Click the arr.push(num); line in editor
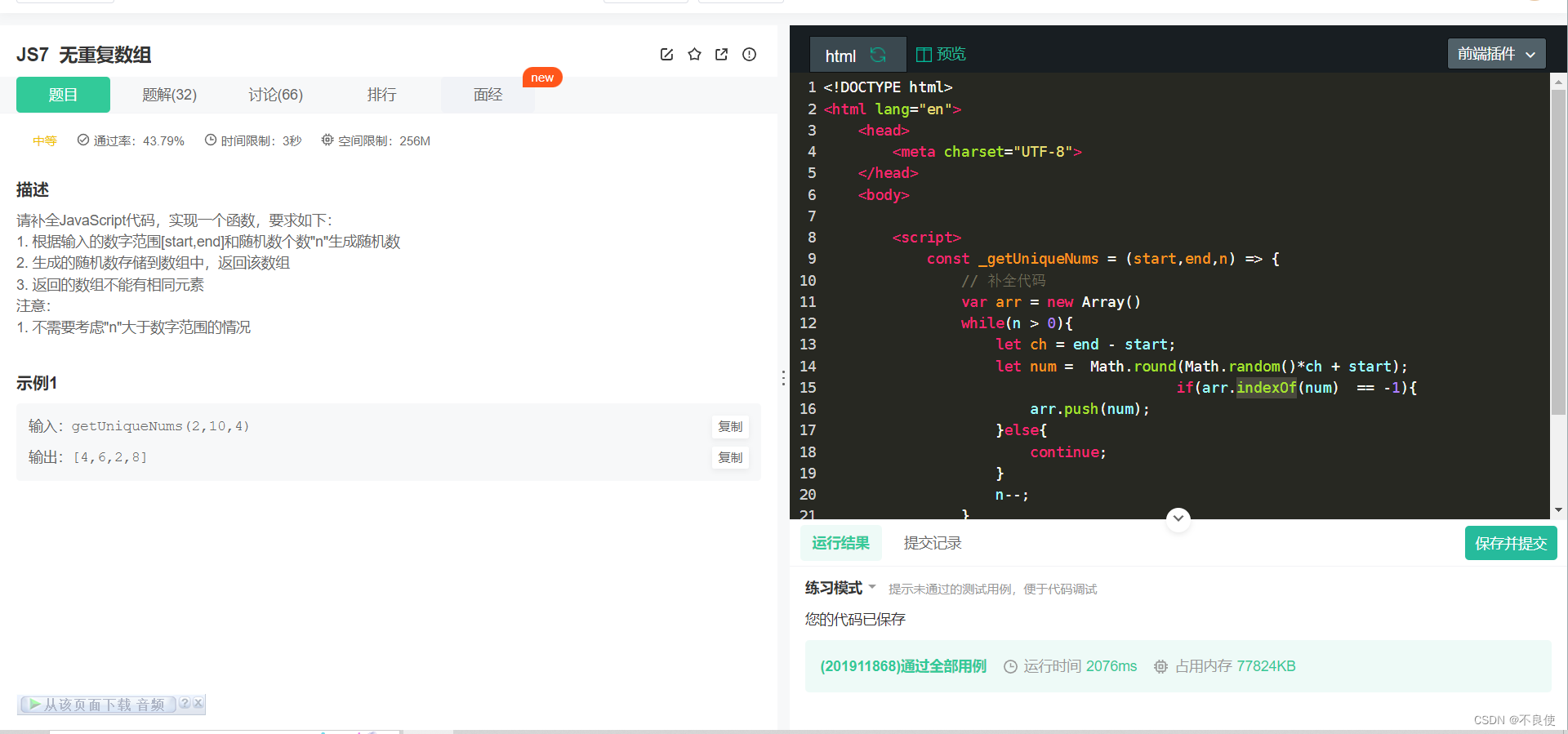The width and height of the screenshot is (1568, 734). [x=1089, y=409]
